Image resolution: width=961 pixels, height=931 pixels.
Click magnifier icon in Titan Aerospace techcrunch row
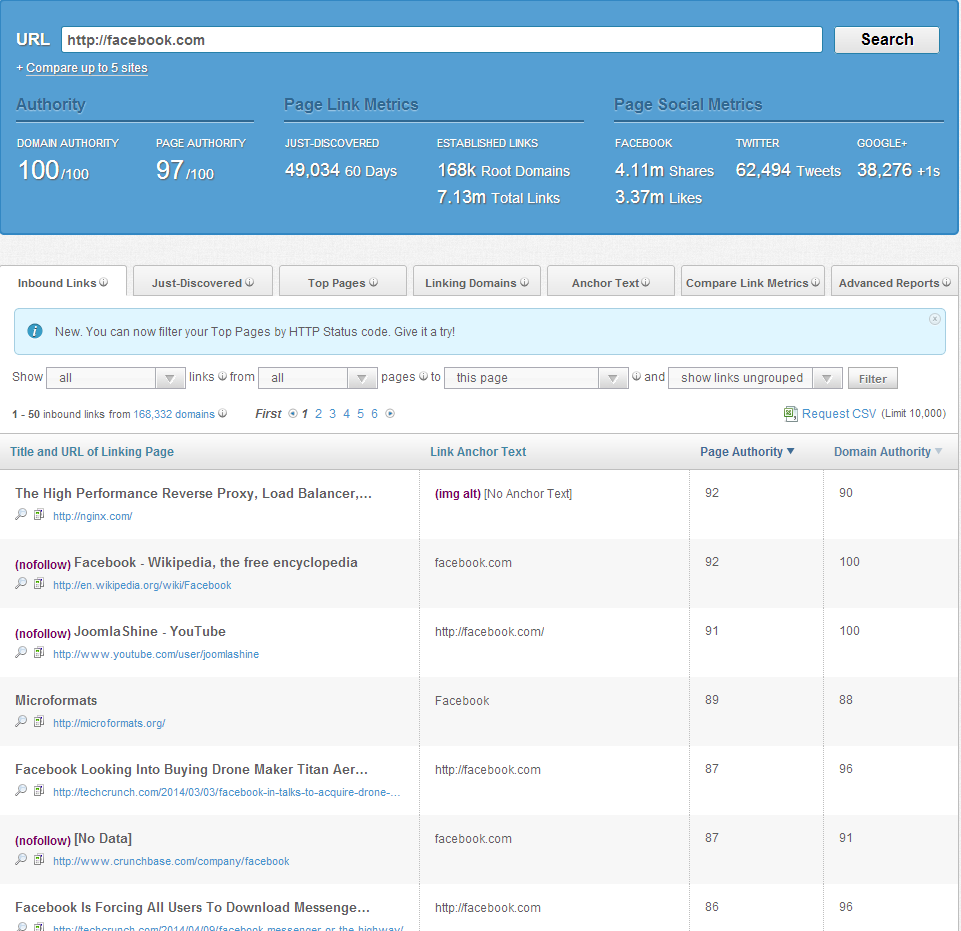pyautogui.click(x=21, y=790)
